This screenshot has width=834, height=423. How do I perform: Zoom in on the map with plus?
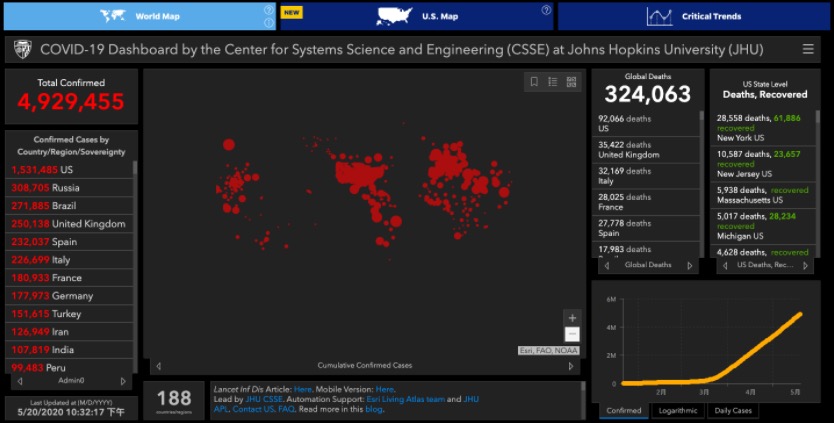(572, 318)
